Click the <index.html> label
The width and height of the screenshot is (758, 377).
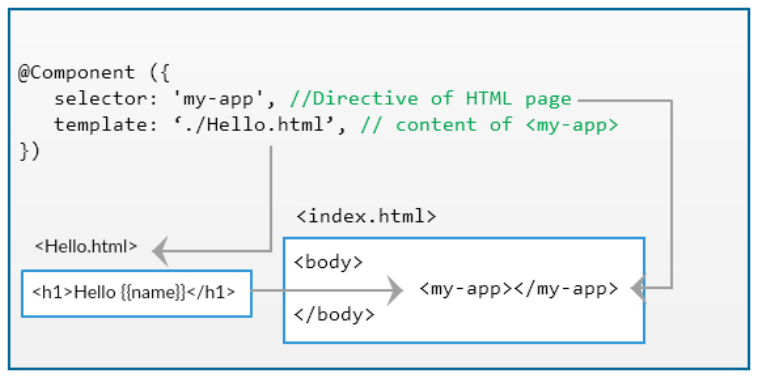[x=366, y=217]
